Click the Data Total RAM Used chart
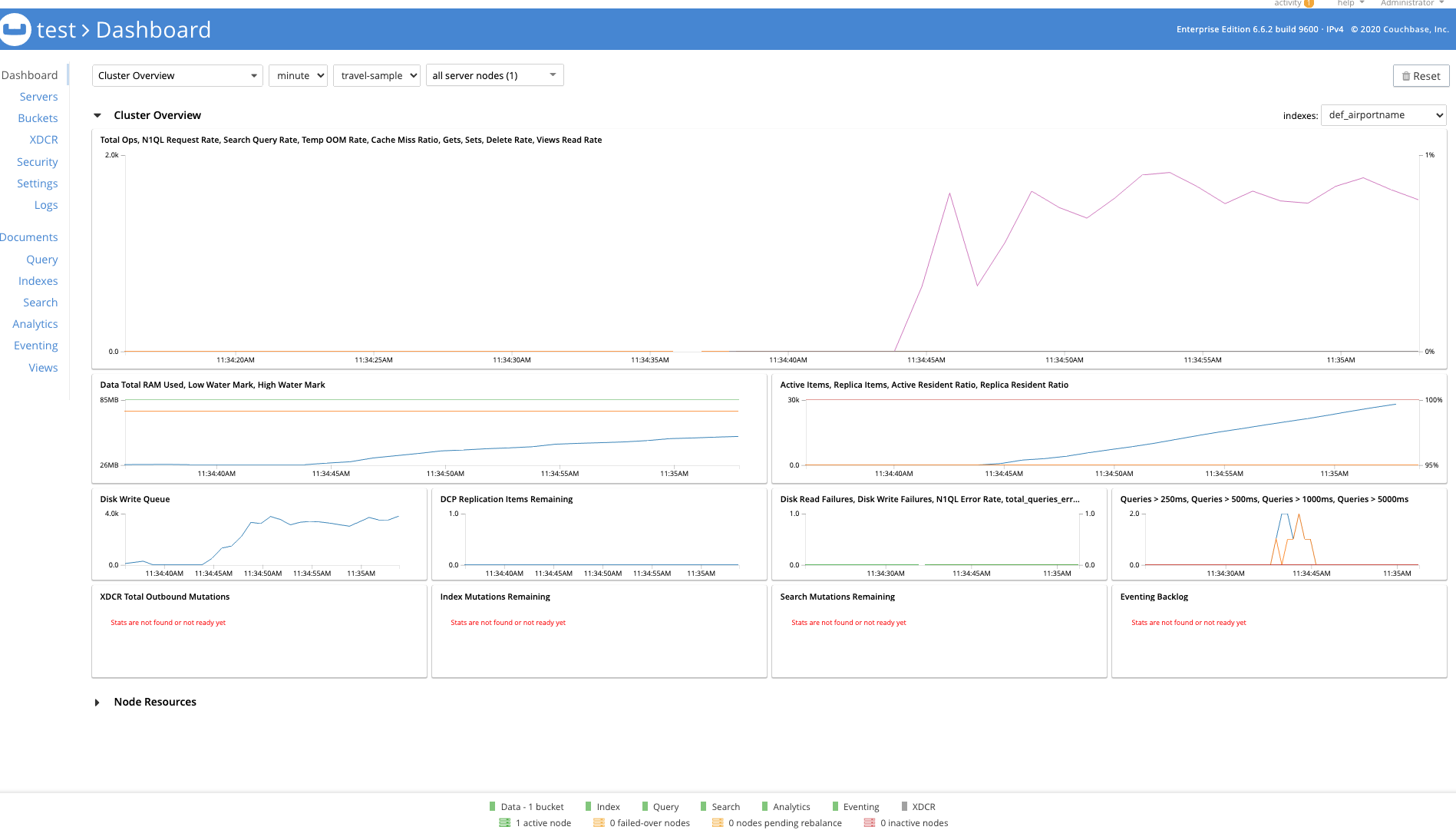 pos(429,428)
